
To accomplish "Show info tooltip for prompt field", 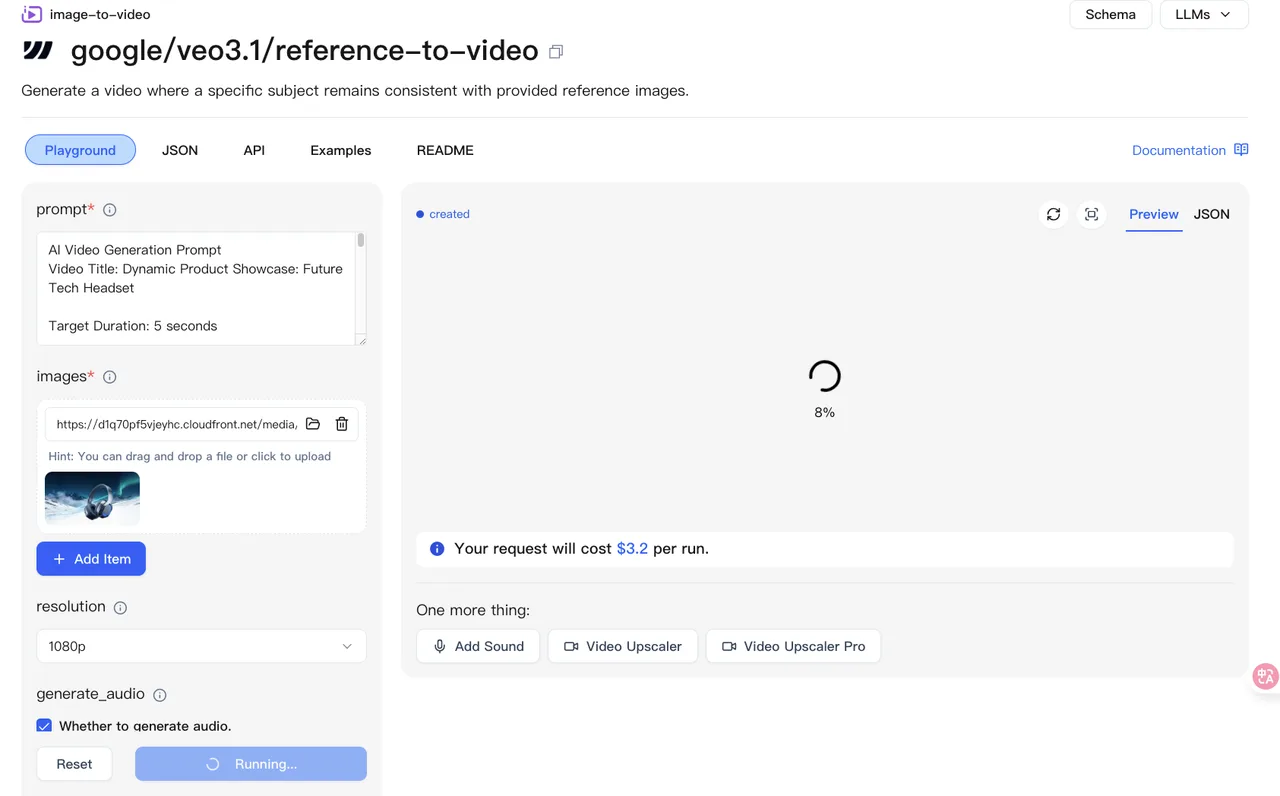I will pos(110,210).
